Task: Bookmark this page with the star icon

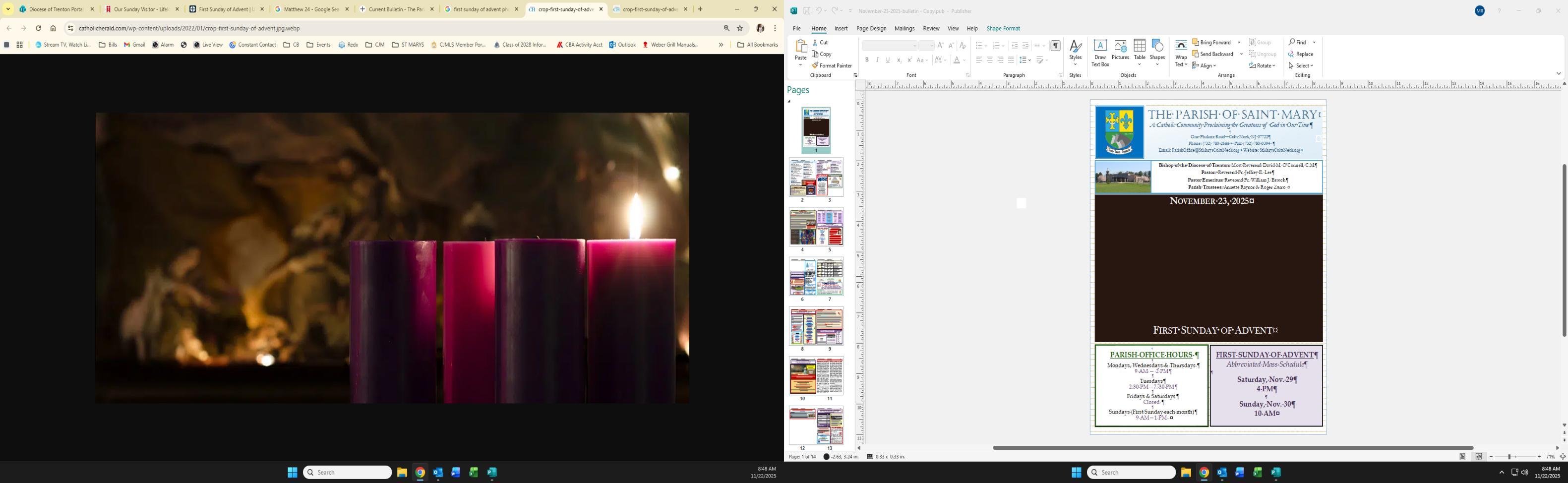Action: pyautogui.click(x=740, y=28)
